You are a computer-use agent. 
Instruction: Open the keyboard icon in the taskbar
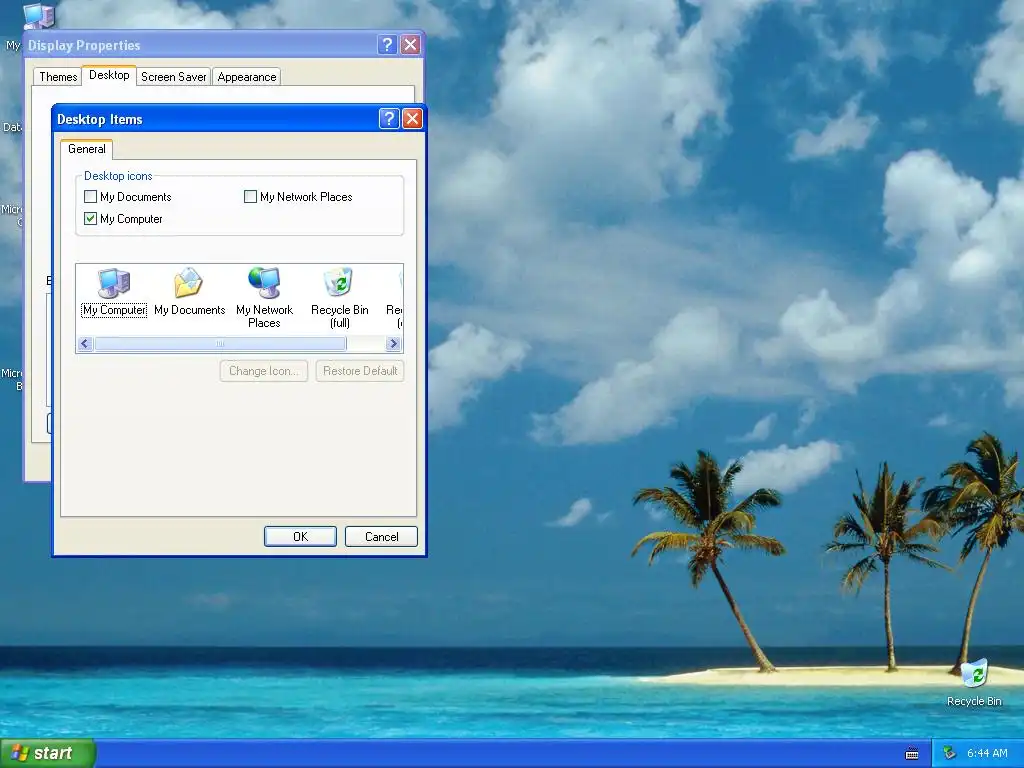912,754
